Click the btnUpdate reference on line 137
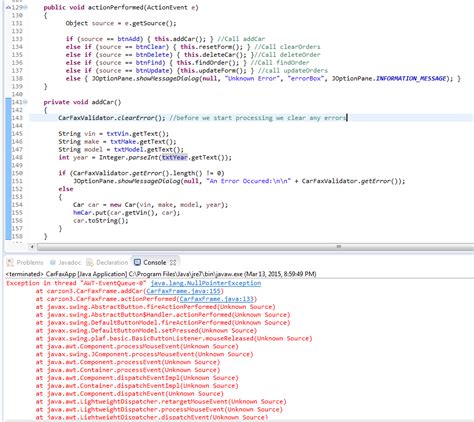This screenshot has width=474, height=422. pos(154,71)
